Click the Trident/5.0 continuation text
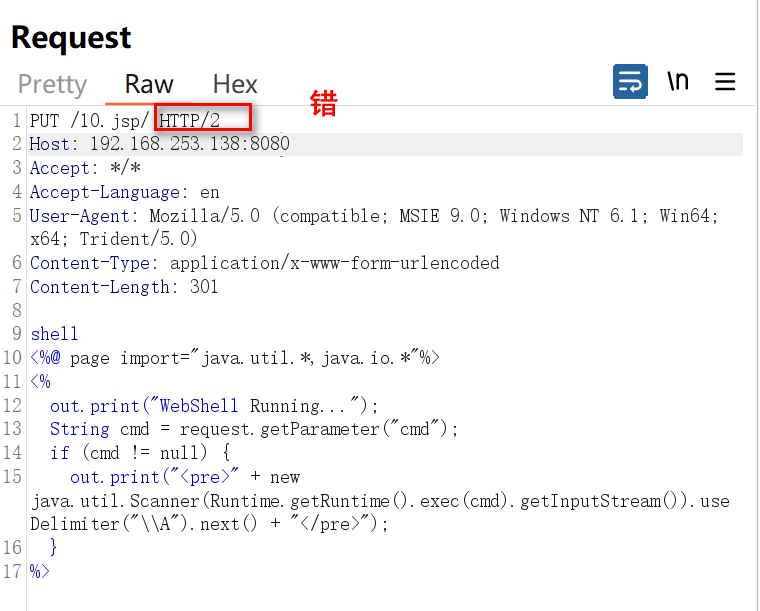760x611 pixels. (x=139, y=239)
